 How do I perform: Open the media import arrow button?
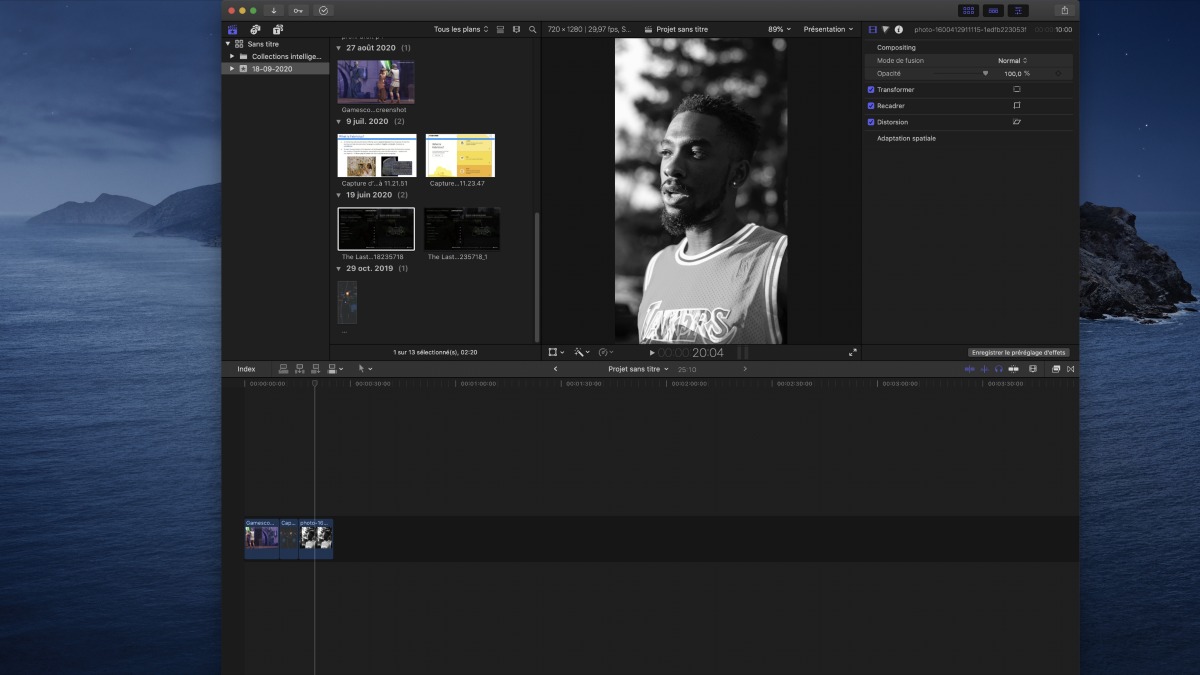[x=274, y=10]
